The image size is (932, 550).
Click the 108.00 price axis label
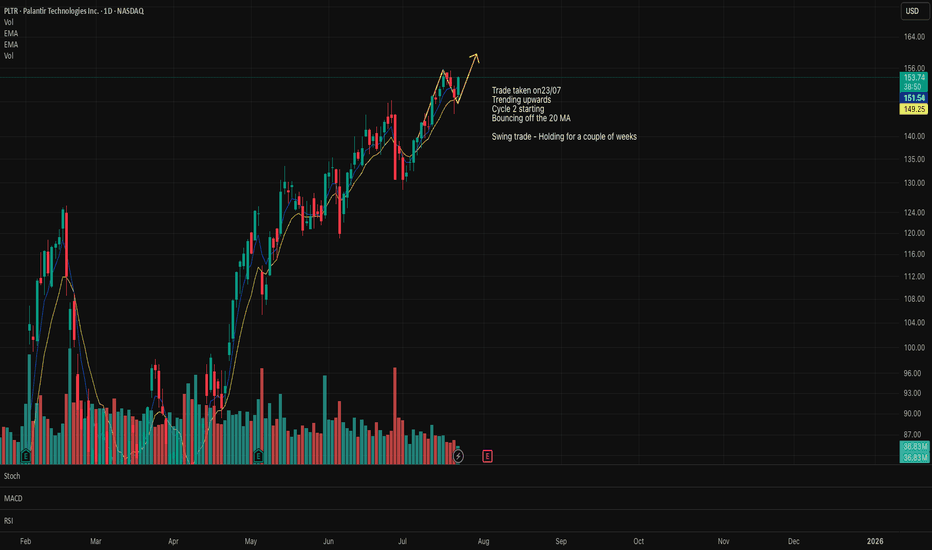(x=914, y=299)
